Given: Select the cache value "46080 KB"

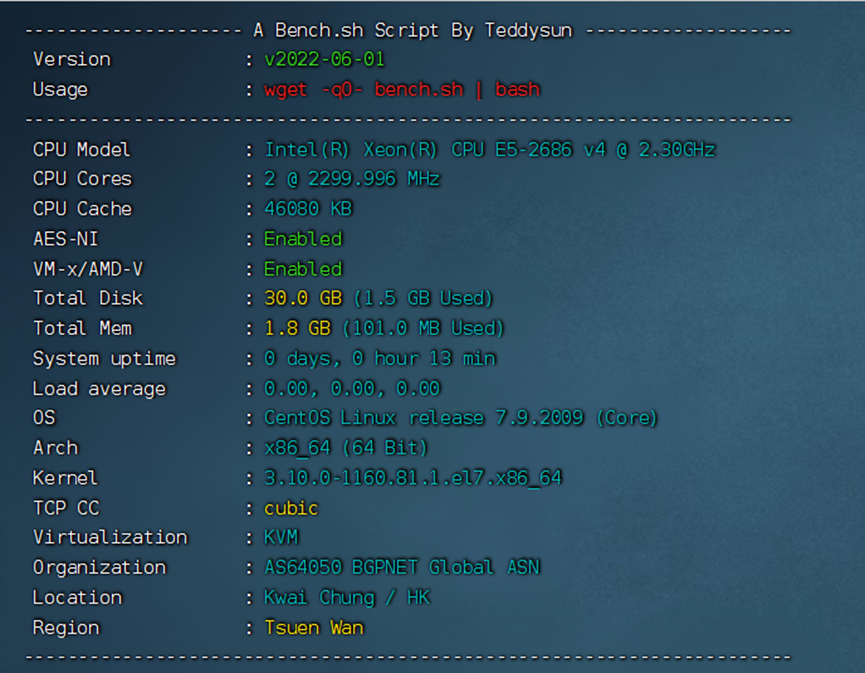Looking at the screenshot, I should click(308, 209).
